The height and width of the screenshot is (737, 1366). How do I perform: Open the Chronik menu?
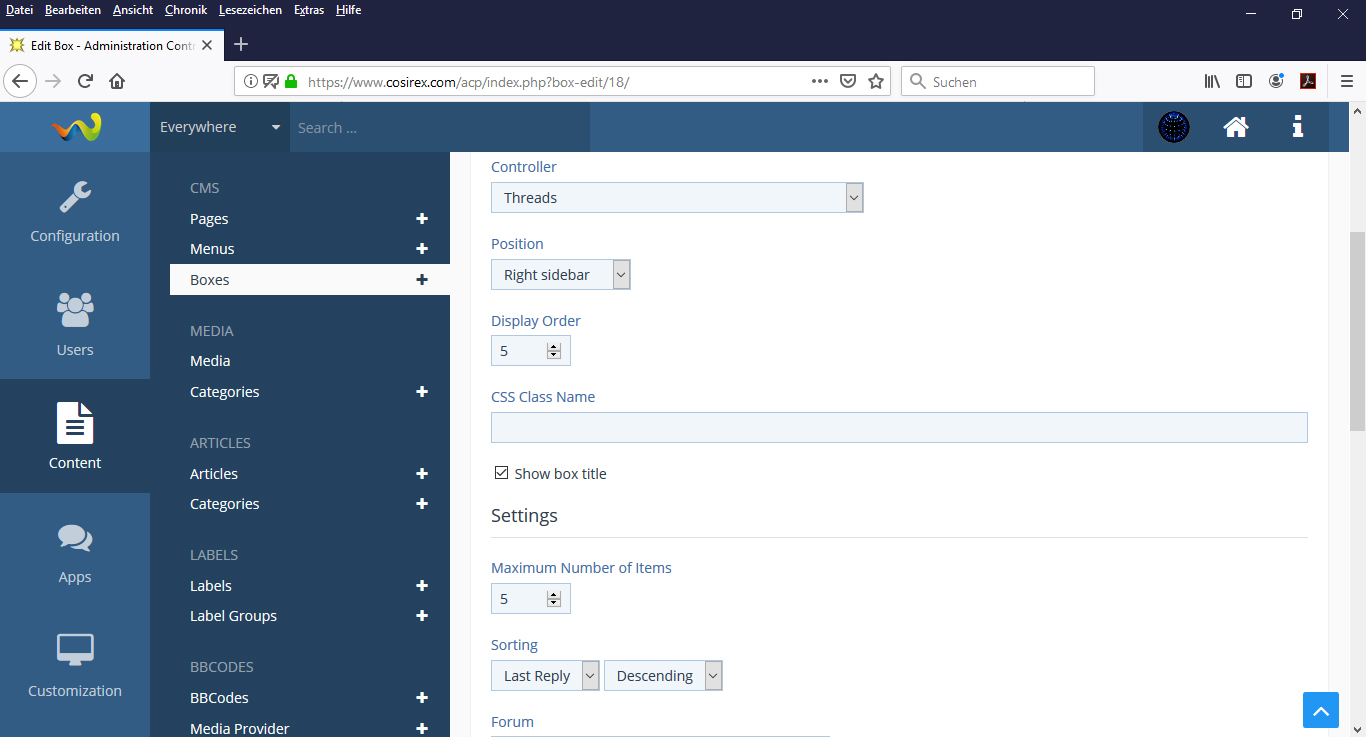coord(186,10)
